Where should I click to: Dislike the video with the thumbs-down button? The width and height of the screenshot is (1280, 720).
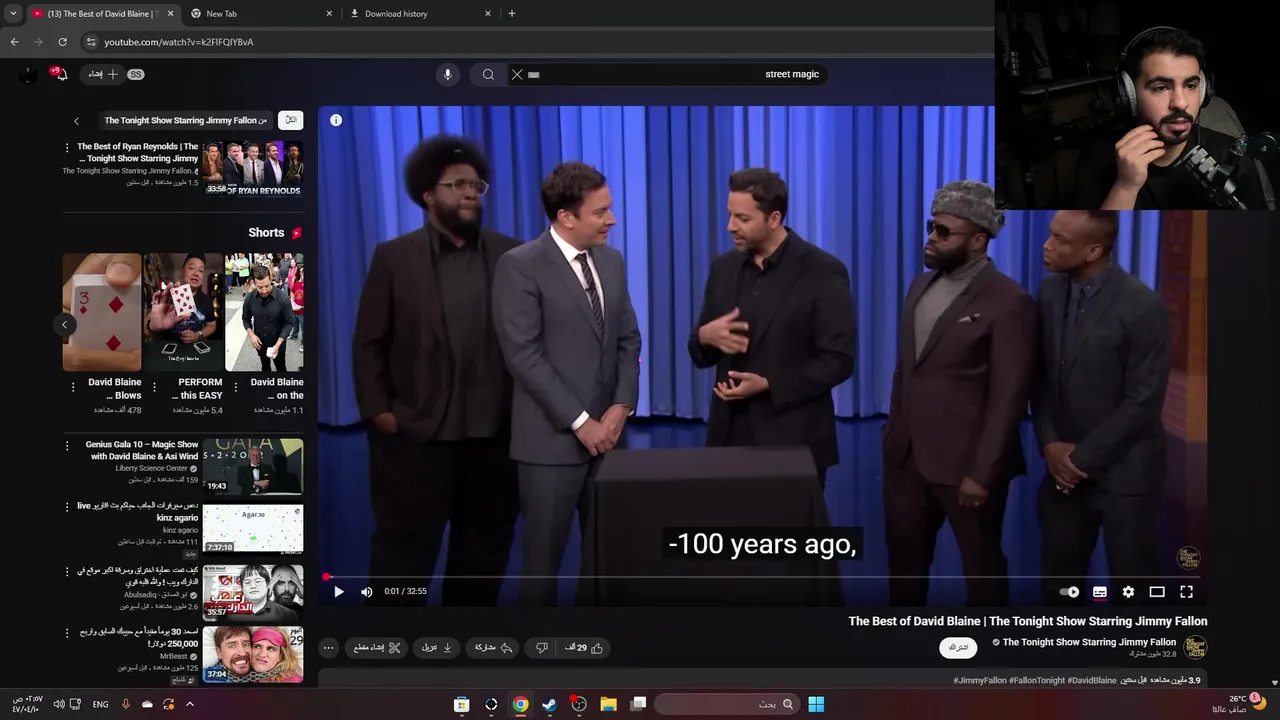click(x=542, y=648)
